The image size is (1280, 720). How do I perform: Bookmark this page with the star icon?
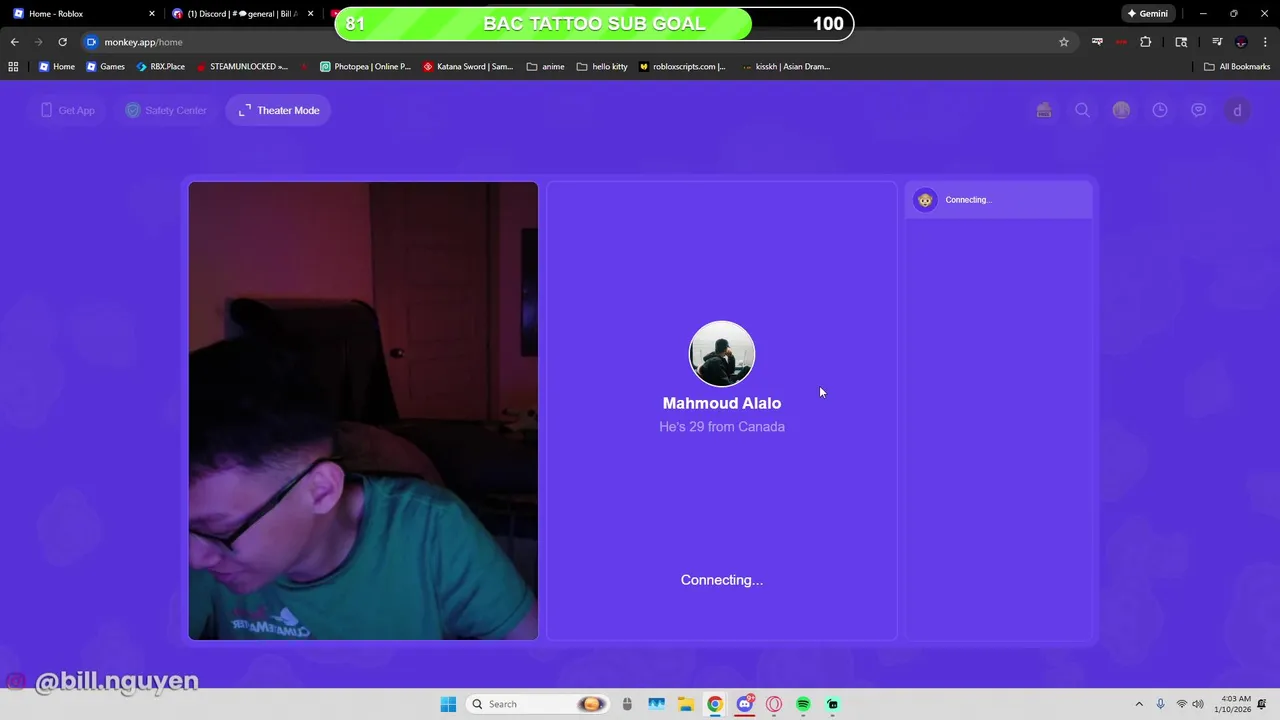coord(1064,42)
